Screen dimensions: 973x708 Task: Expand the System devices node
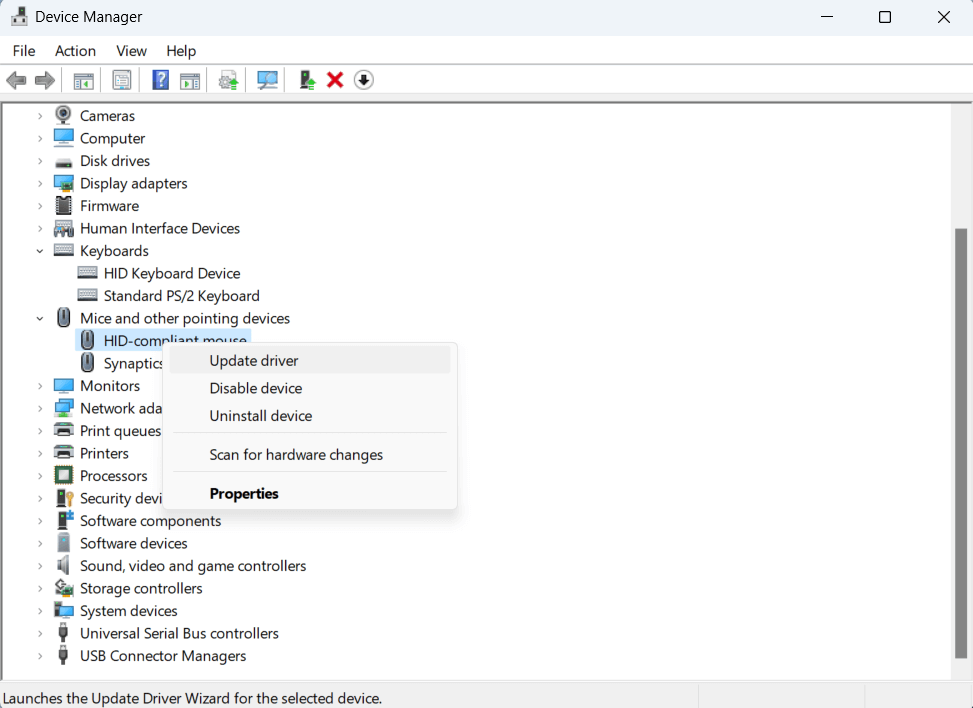(40, 611)
